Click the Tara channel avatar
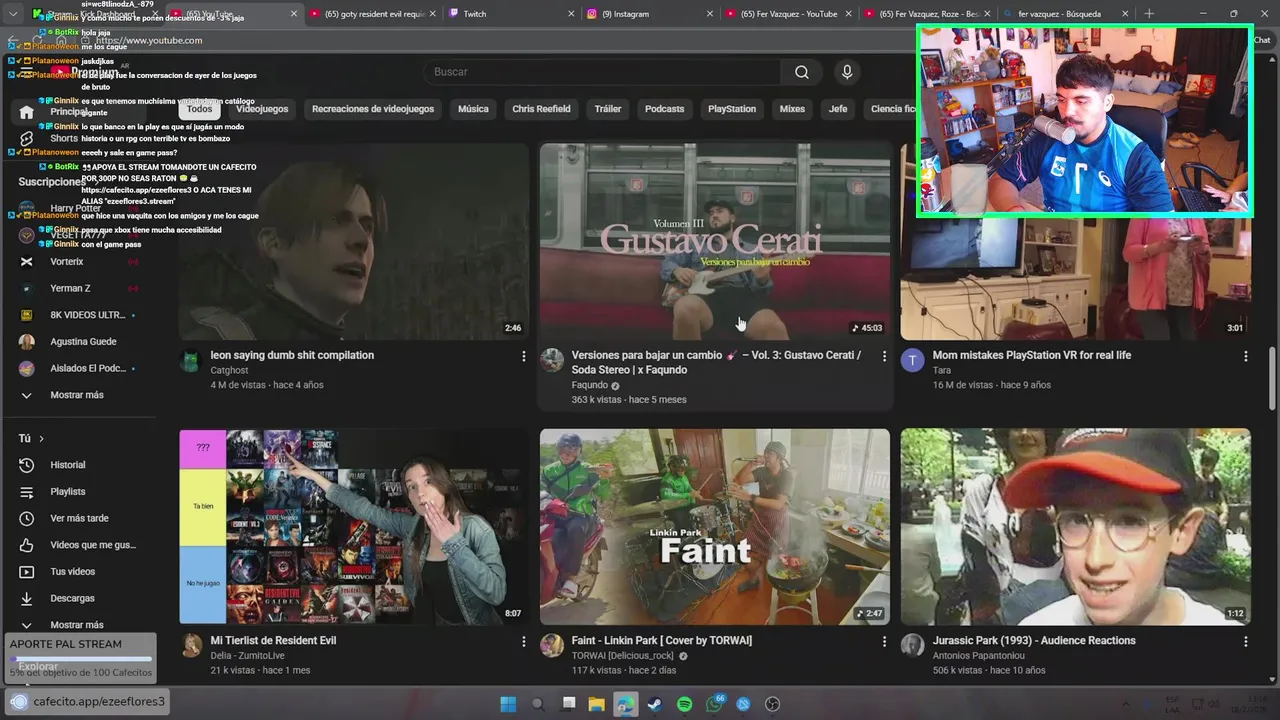 [912, 361]
